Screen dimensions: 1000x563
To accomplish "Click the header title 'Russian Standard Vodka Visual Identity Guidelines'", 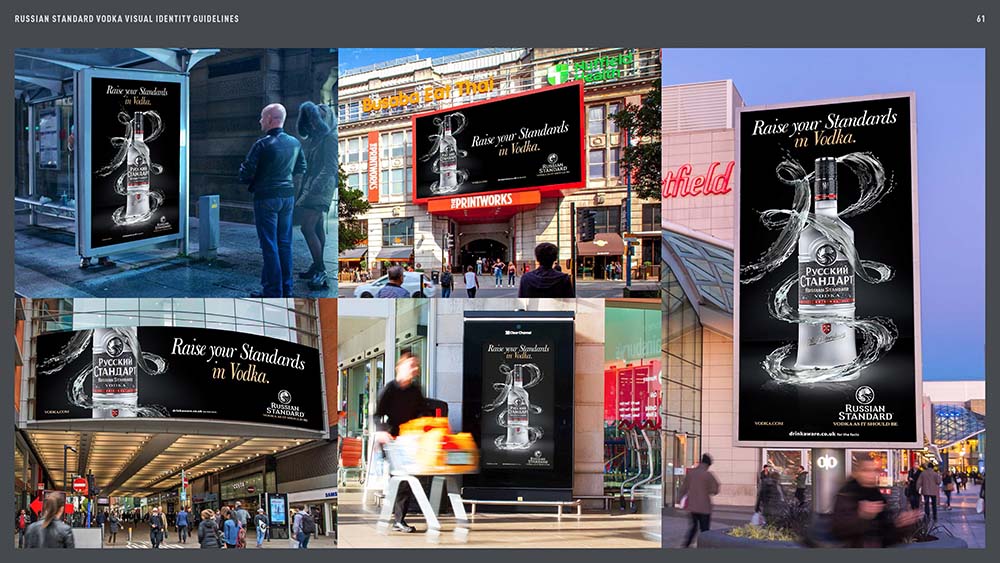I will pos(126,19).
